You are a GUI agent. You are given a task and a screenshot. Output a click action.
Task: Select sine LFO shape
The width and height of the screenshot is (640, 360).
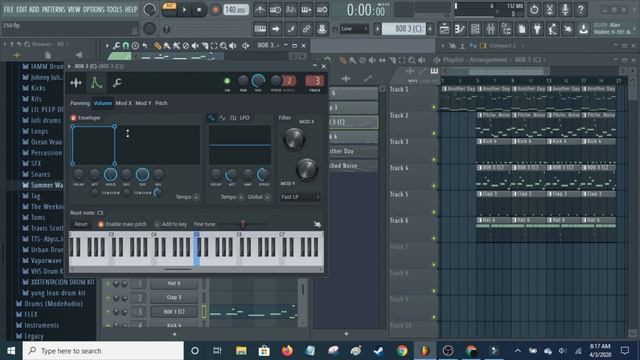point(211,118)
